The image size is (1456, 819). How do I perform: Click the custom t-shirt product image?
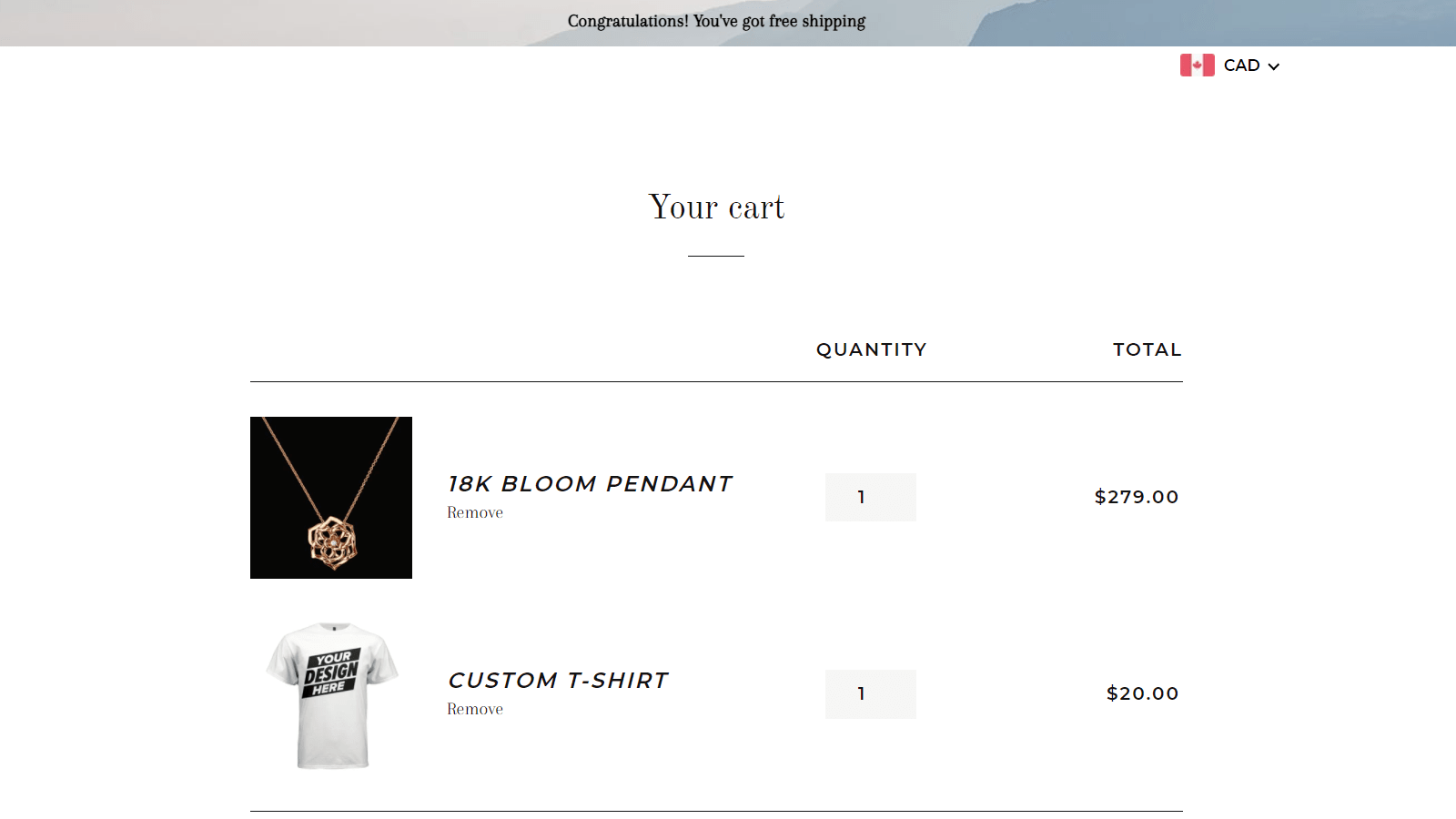click(x=330, y=693)
